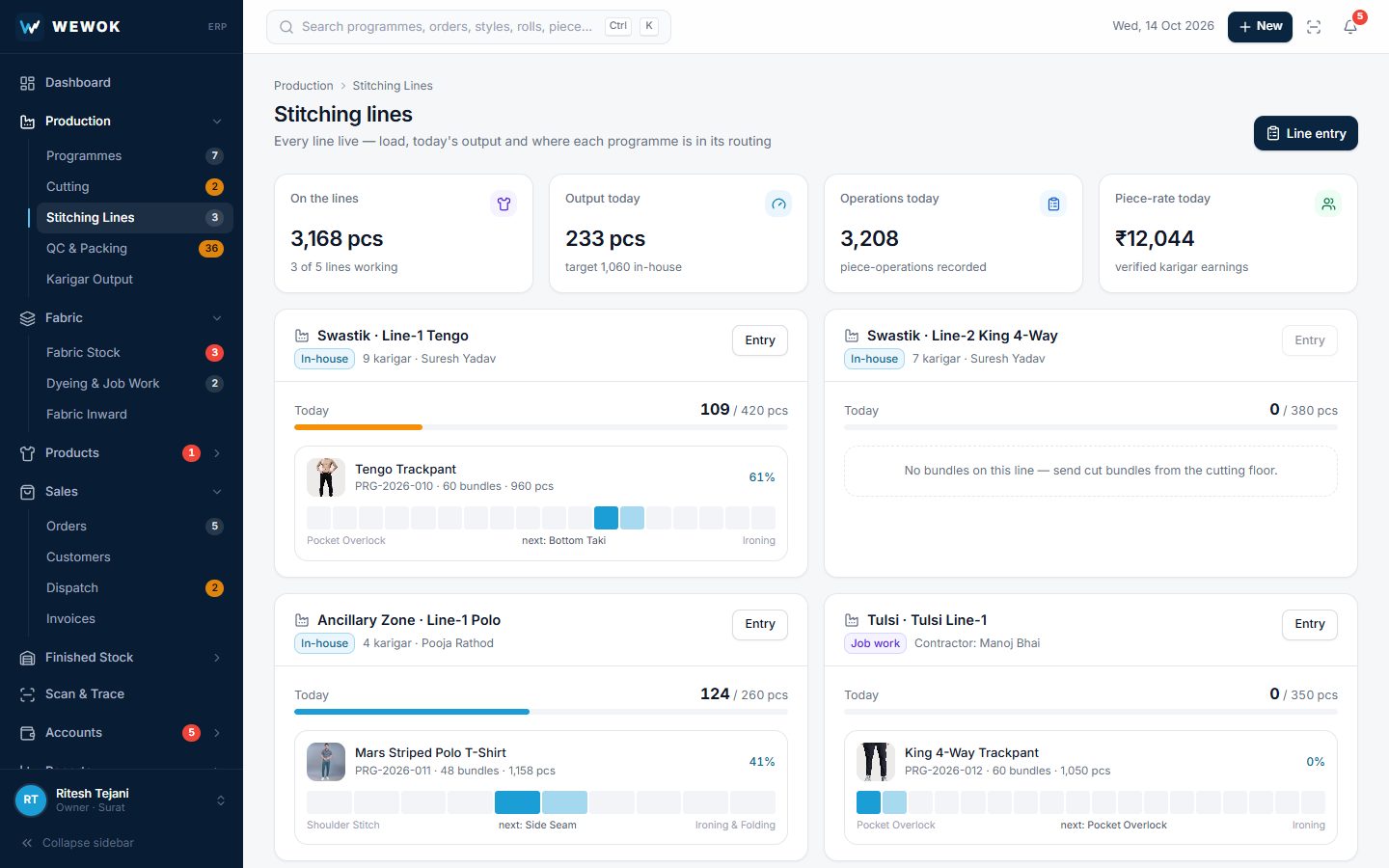Screen dimensions: 1389x868
Task: Click factory icon beside Swastik Line-1 Tengo
Action: tap(302, 336)
